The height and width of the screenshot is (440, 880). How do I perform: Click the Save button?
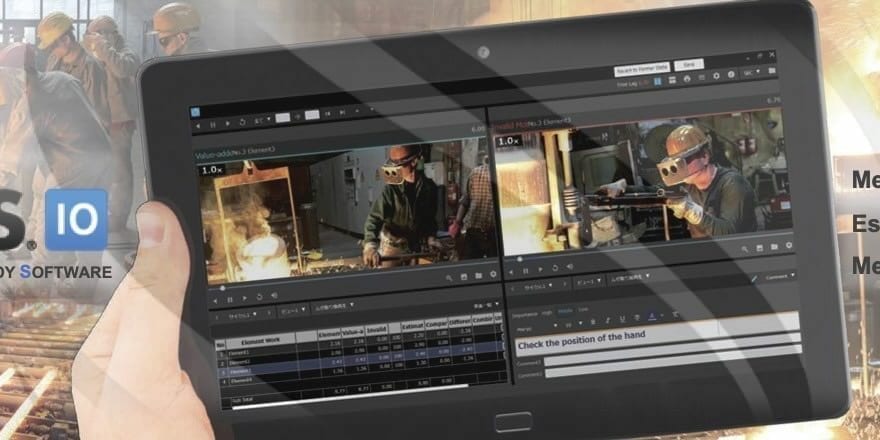(x=688, y=64)
